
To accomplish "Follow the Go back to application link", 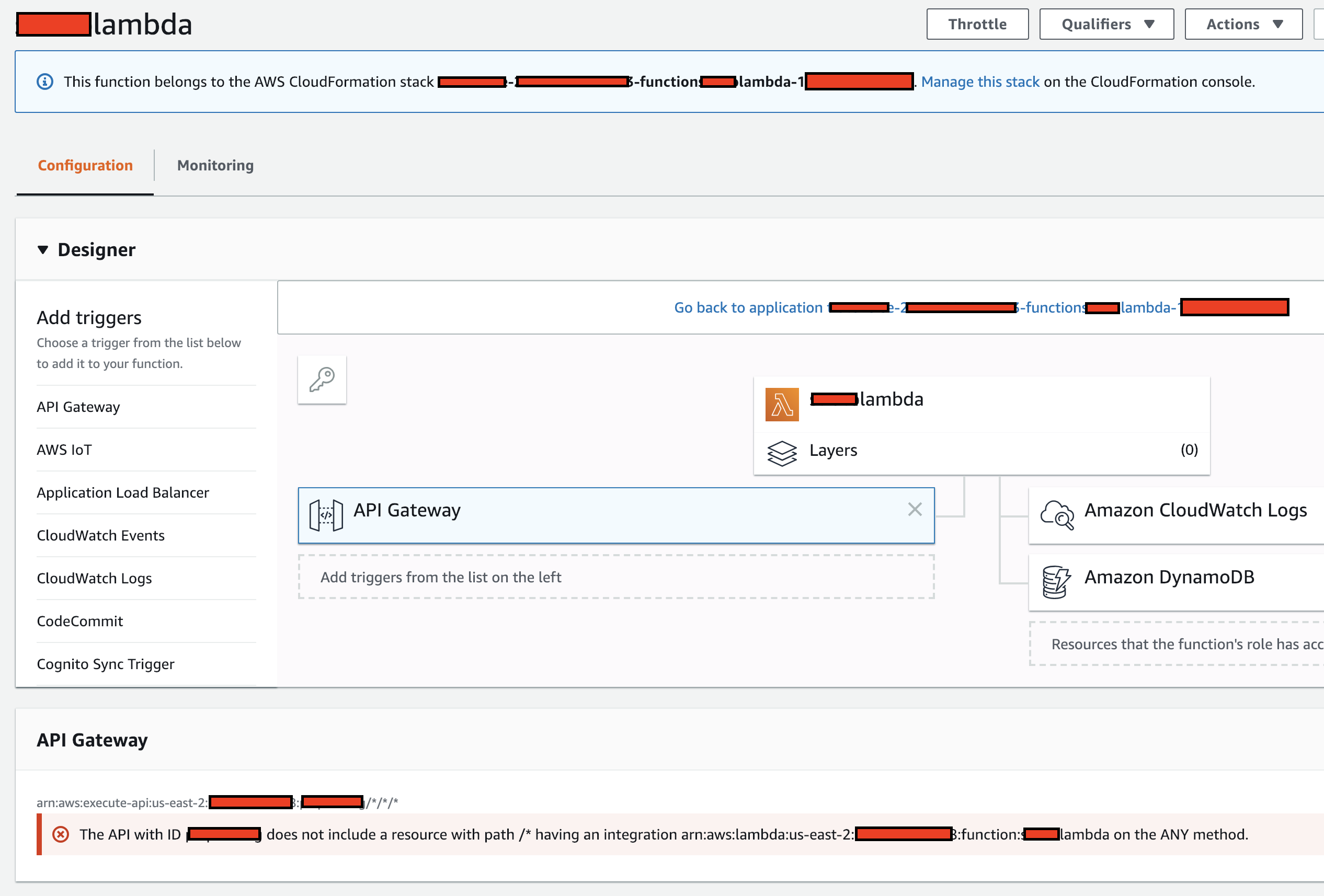I will point(981,307).
